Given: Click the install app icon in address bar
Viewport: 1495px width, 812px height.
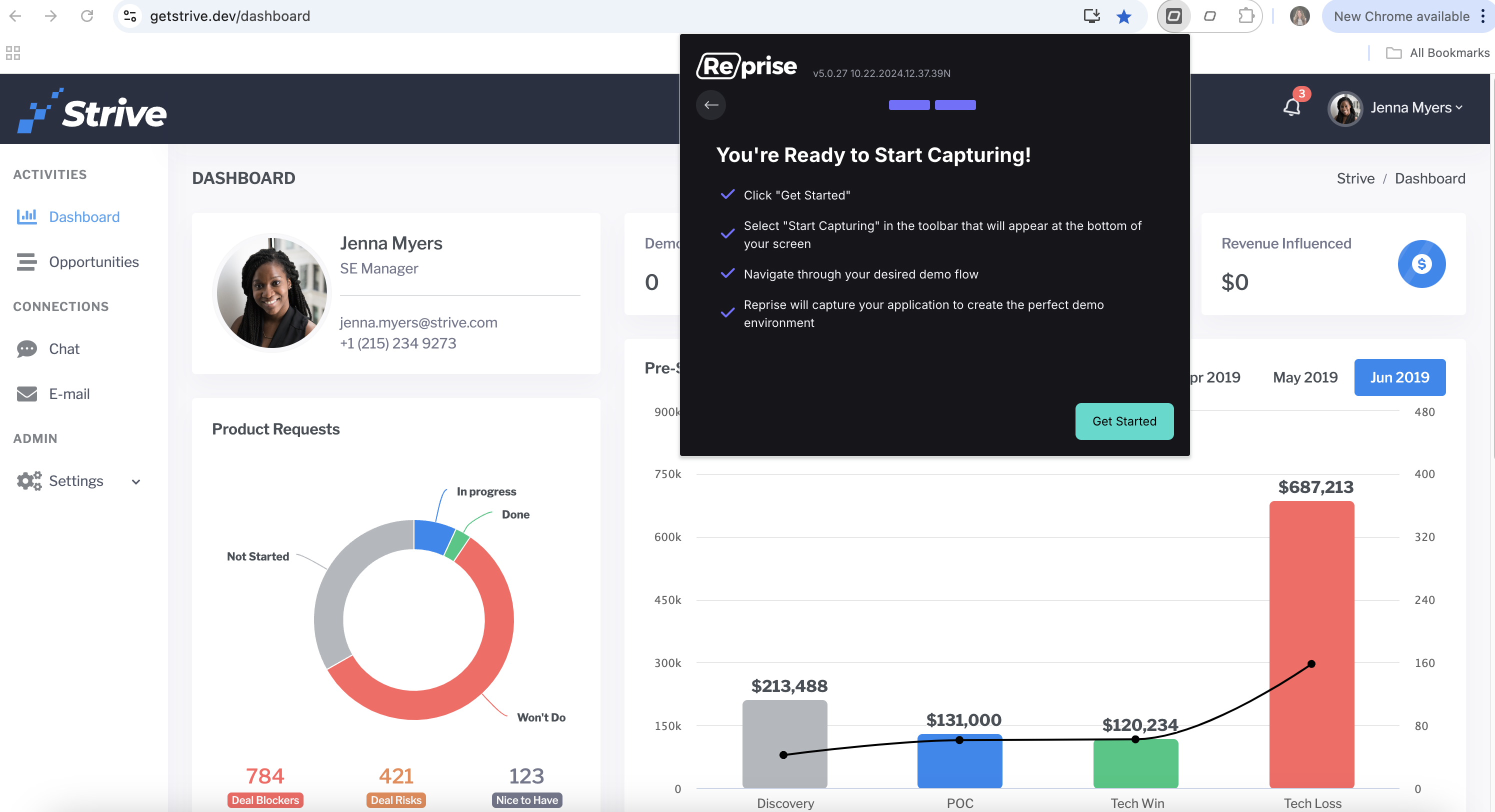Looking at the screenshot, I should tap(1091, 16).
